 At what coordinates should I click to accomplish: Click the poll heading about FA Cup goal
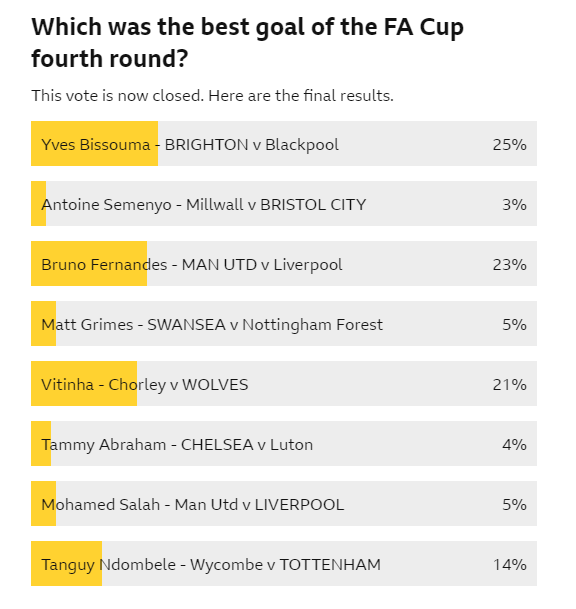tap(247, 43)
